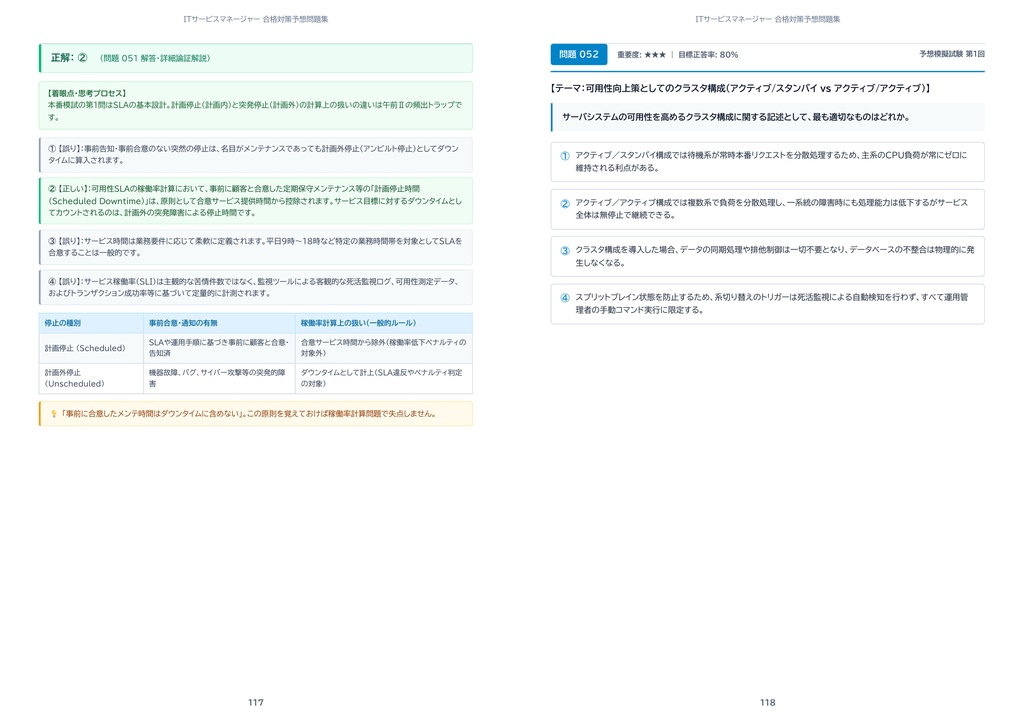Click the 予想模擬試験 第1回 label
The height and width of the screenshot is (724, 1024).
point(952,54)
